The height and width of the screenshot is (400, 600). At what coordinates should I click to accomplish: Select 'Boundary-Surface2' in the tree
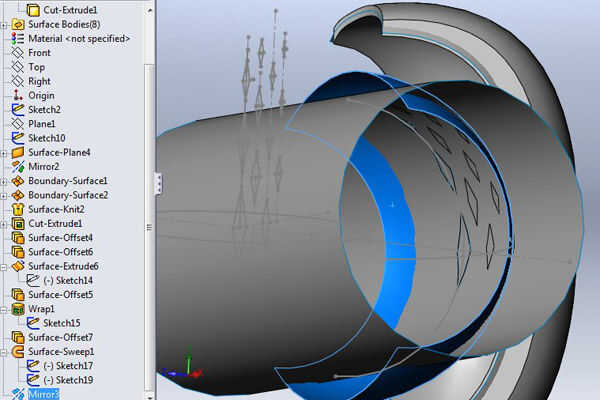point(60,195)
